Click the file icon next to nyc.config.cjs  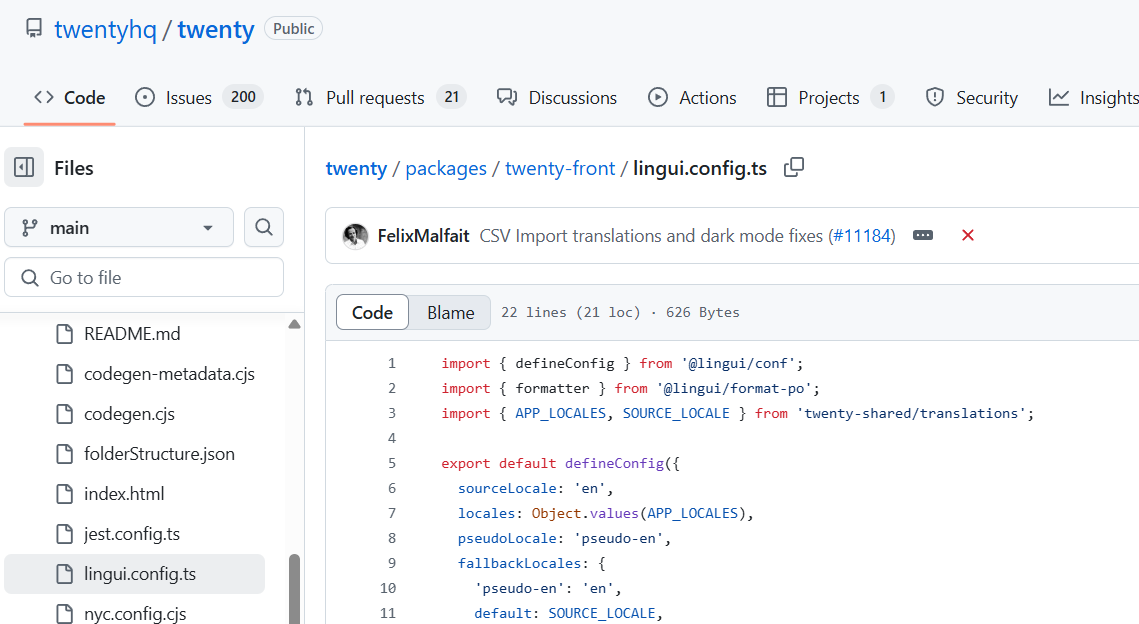(65, 614)
